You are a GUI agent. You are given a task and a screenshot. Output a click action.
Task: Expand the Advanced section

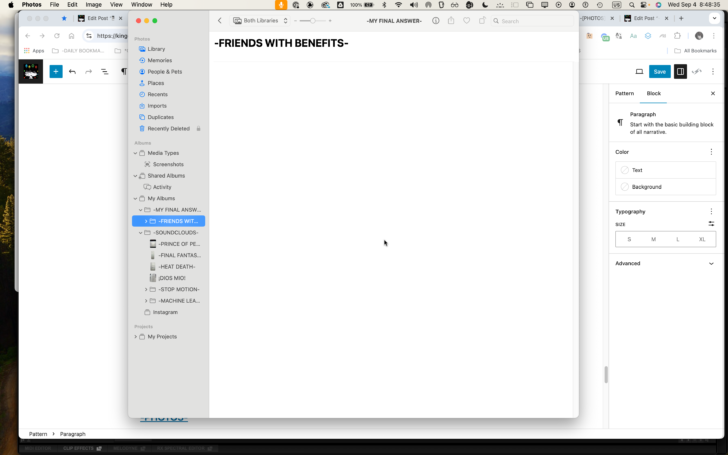[665, 263]
